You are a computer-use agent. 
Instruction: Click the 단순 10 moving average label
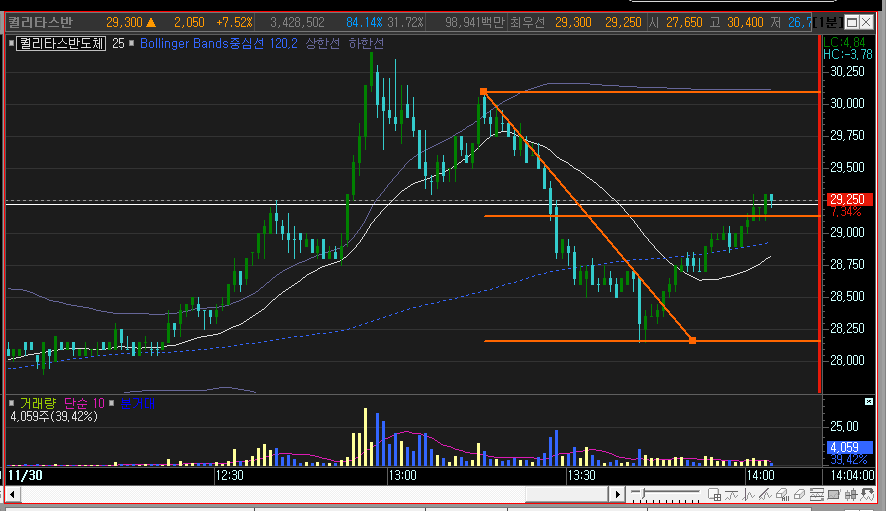point(84,403)
